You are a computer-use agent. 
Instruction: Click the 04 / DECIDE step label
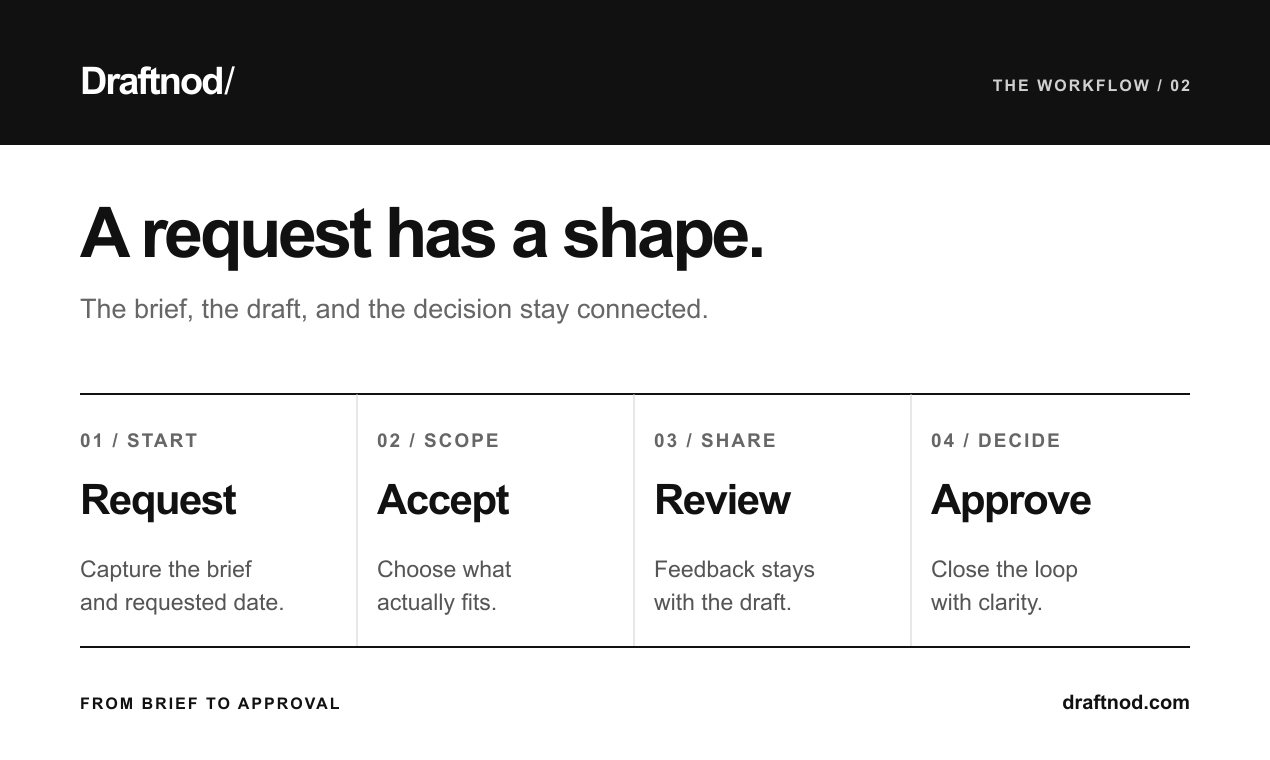pyautogui.click(x=996, y=441)
